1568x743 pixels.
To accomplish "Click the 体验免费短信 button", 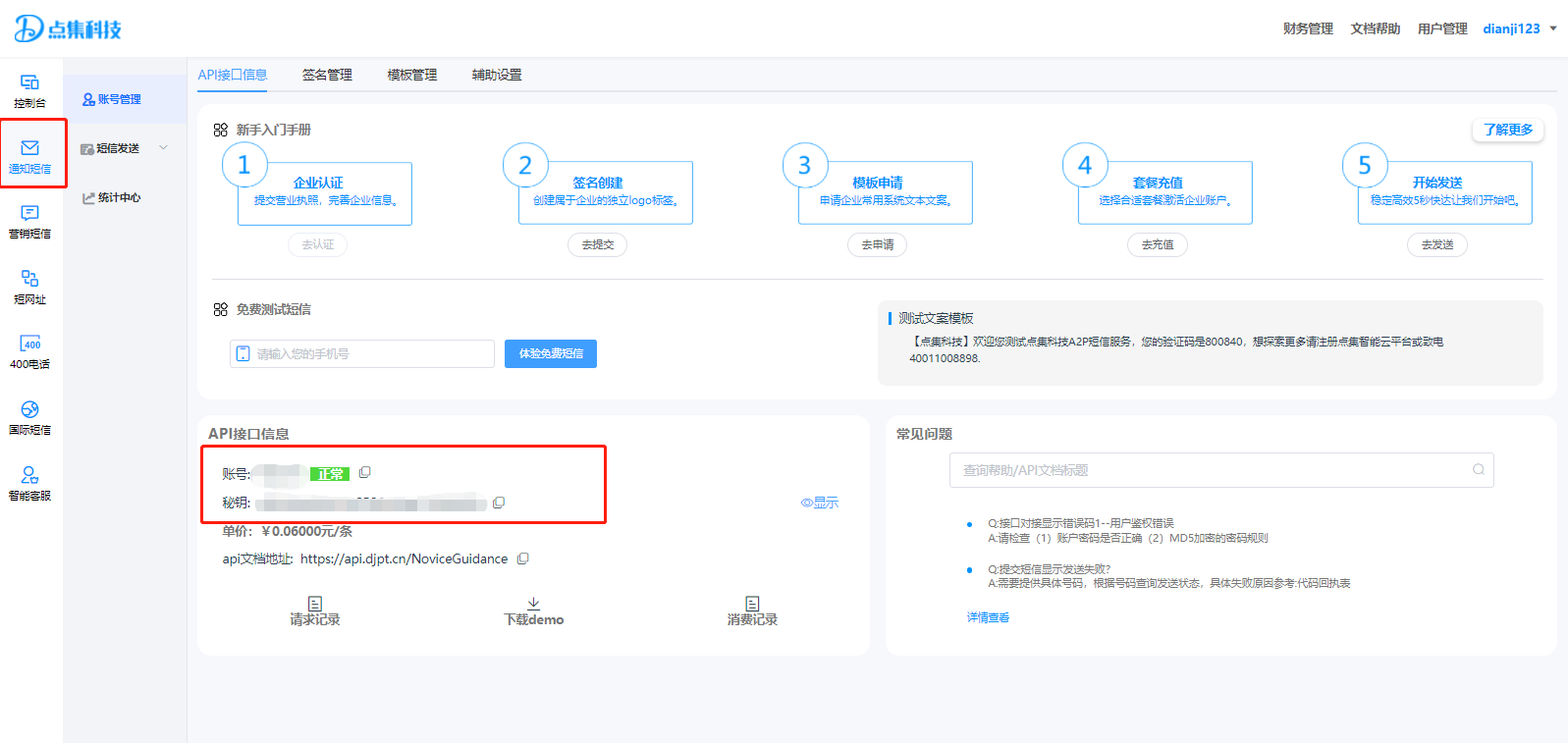I will [551, 353].
